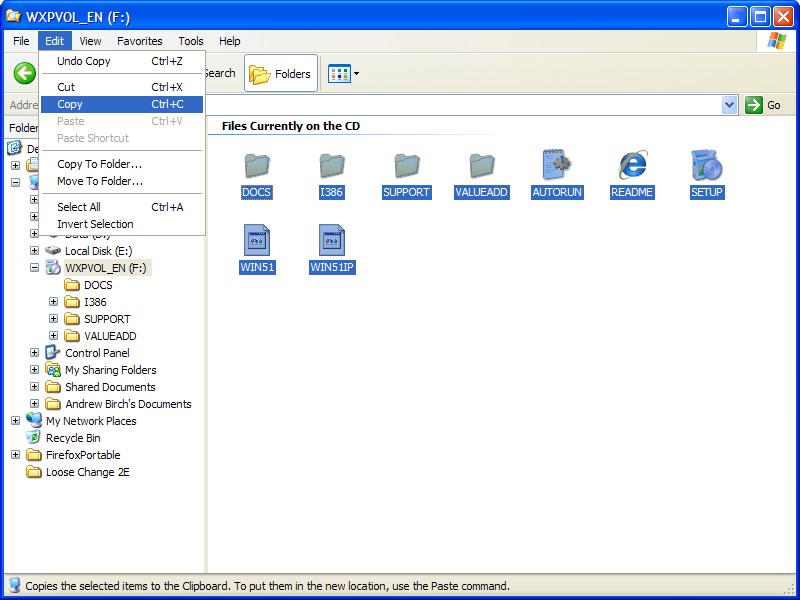Click the green Go arrow button
Screen dimensions: 800x600
pyautogui.click(x=754, y=105)
